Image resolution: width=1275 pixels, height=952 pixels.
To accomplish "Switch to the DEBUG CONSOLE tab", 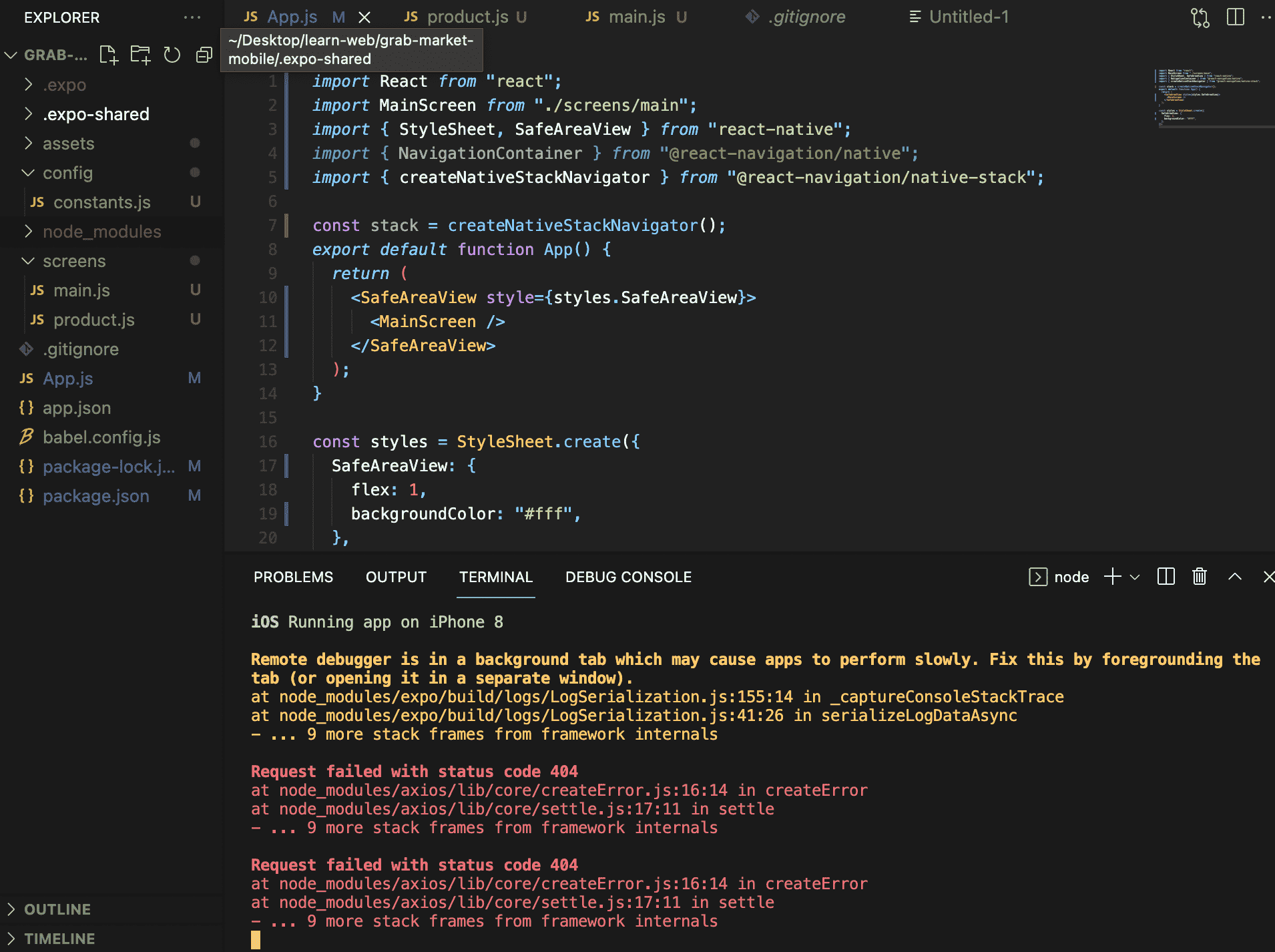I will tap(628, 577).
